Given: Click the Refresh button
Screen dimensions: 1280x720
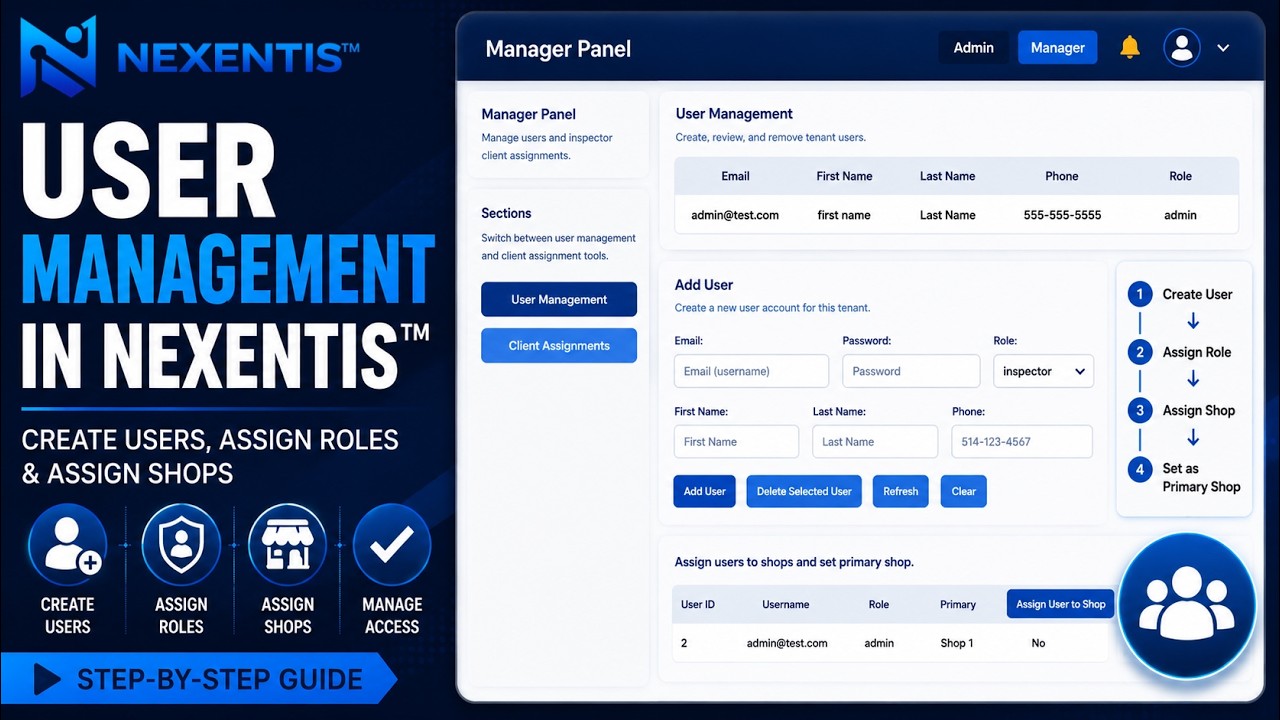Looking at the screenshot, I should (x=900, y=491).
